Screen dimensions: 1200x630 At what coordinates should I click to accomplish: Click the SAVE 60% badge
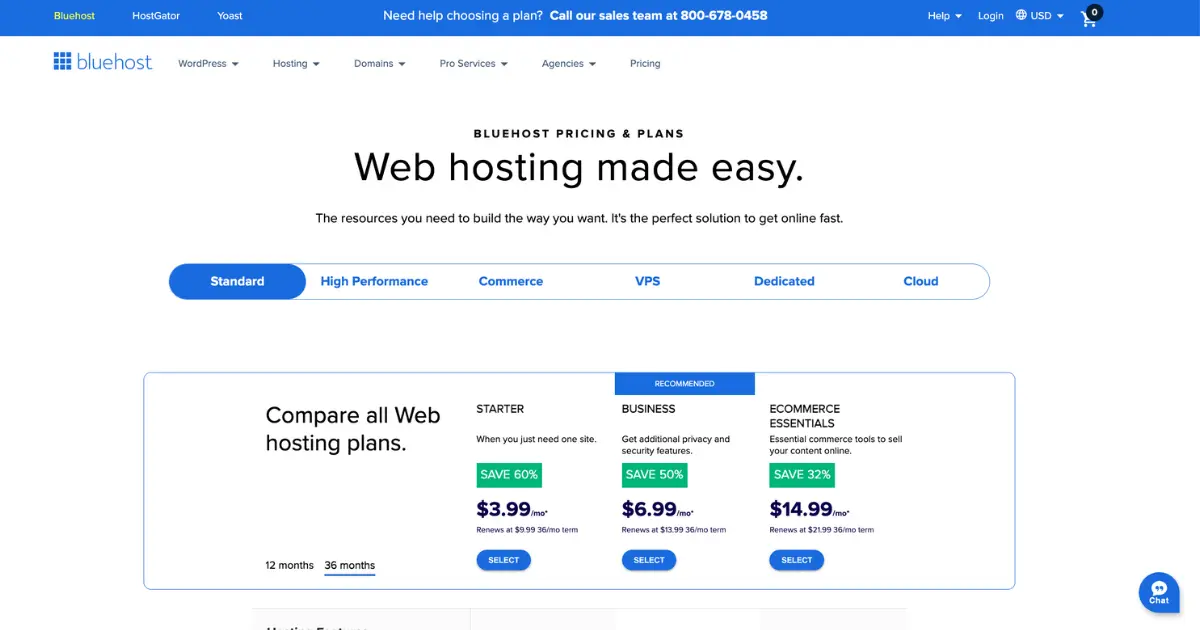509,475
